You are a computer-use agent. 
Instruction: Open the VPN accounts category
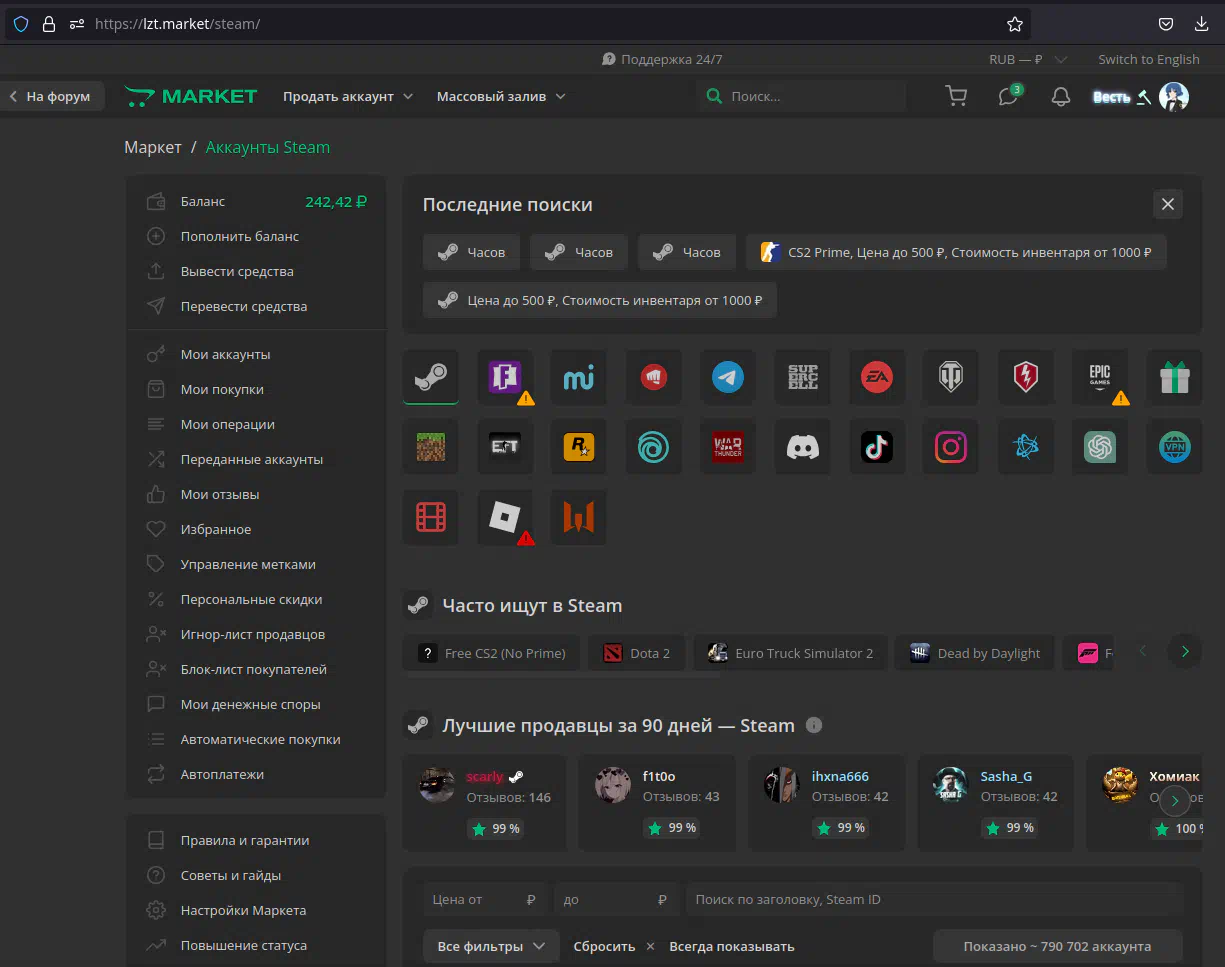pyautogui.click(x=1174, y=446)
